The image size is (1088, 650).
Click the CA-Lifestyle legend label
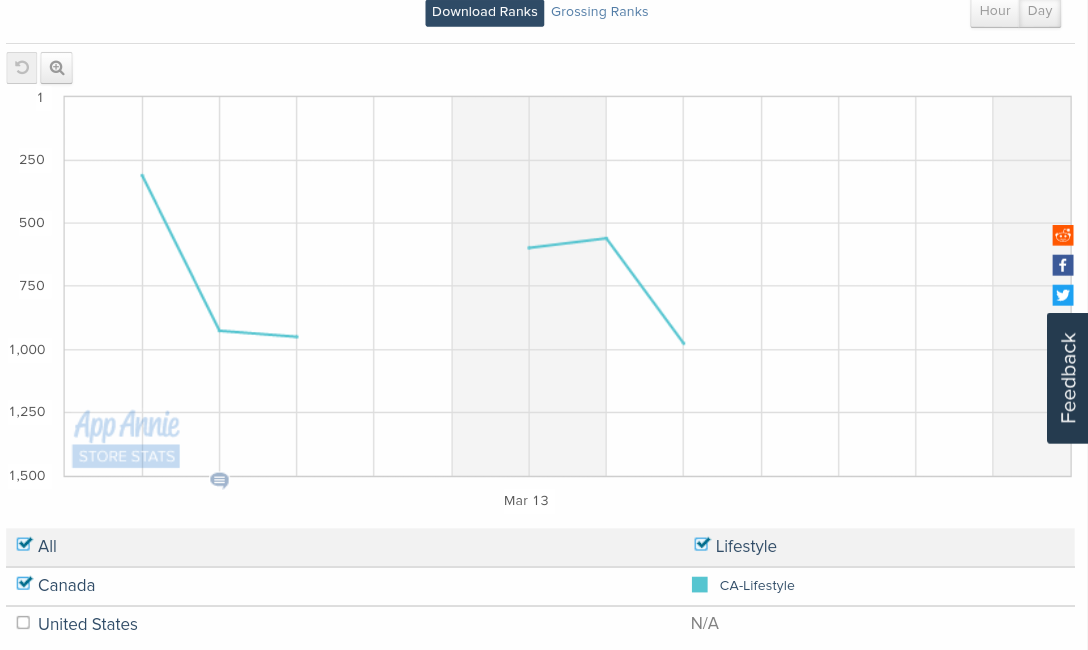pos(757,586)
